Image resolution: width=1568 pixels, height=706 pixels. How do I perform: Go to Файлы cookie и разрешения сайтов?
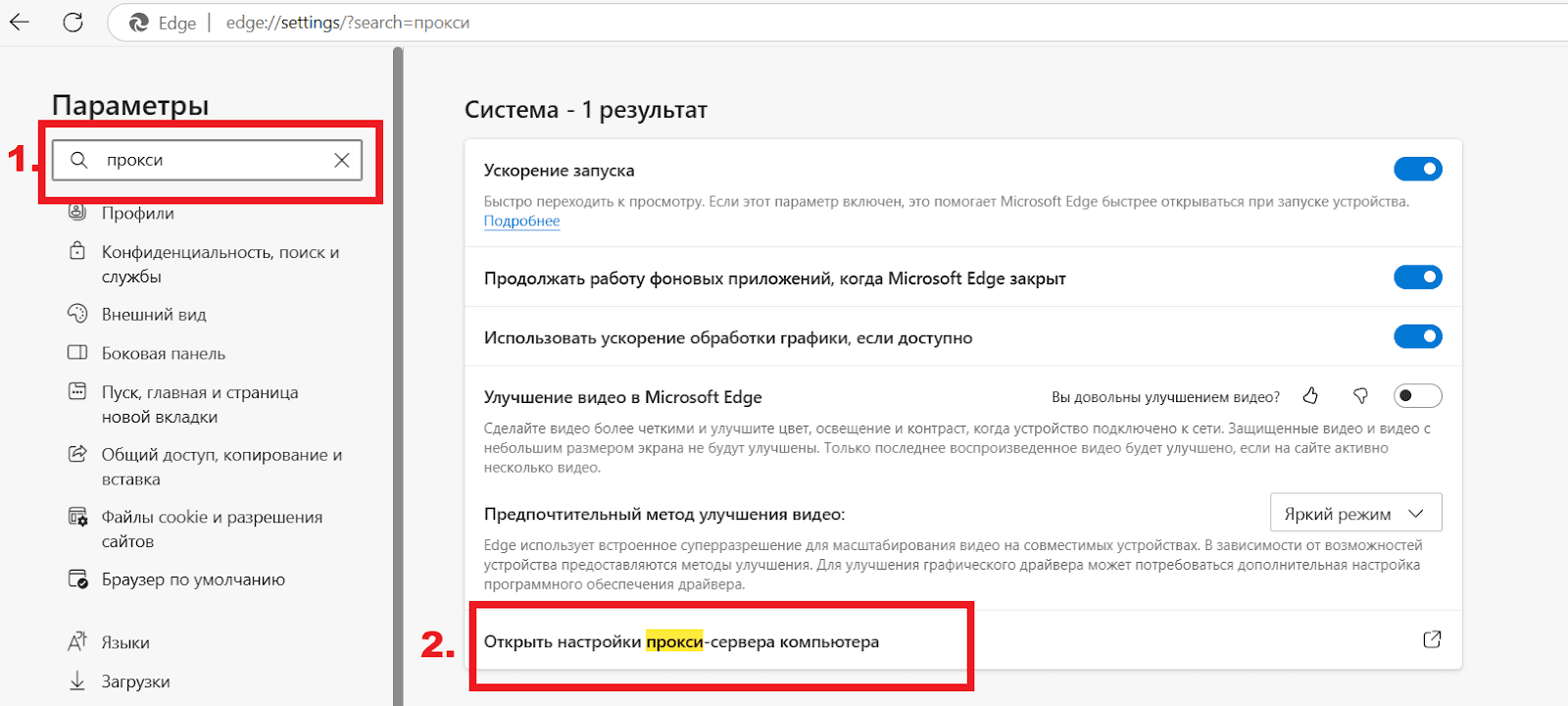pyautogui.click(x=212, y=529)
